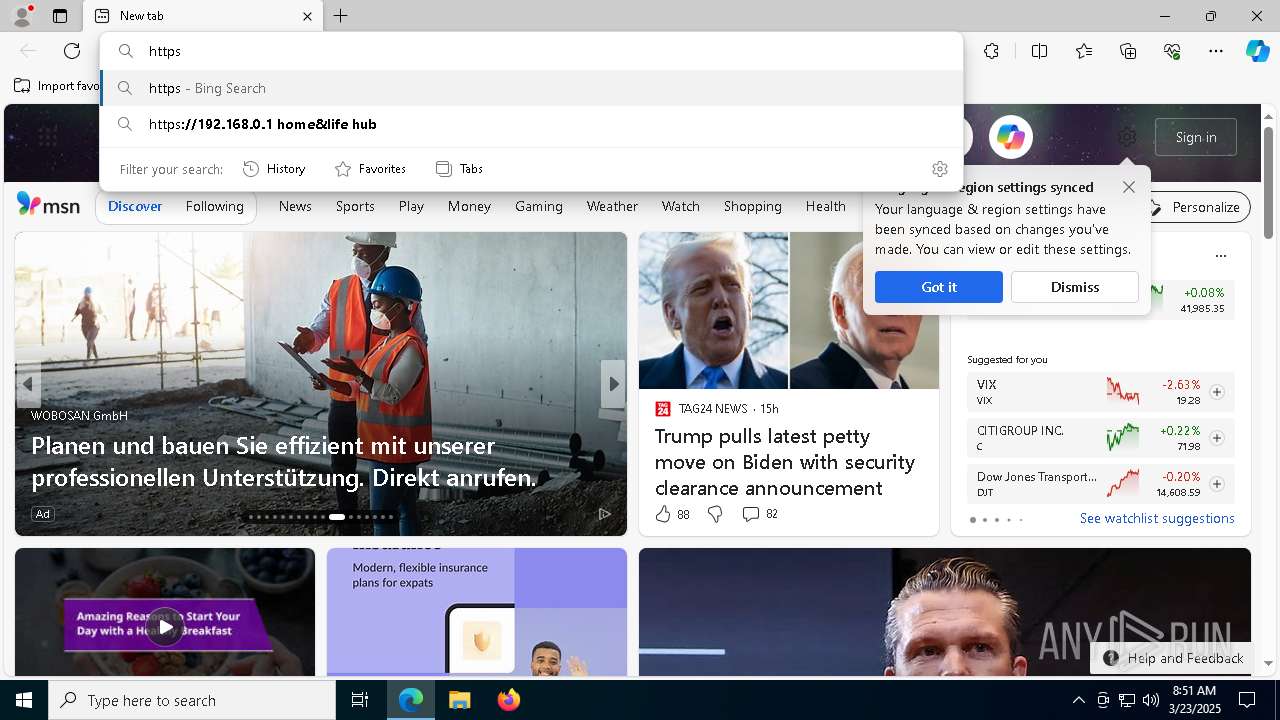Screen dimensions: 1280x720
Task: Switch to the Following tab
Action: (x=214, y=206)
